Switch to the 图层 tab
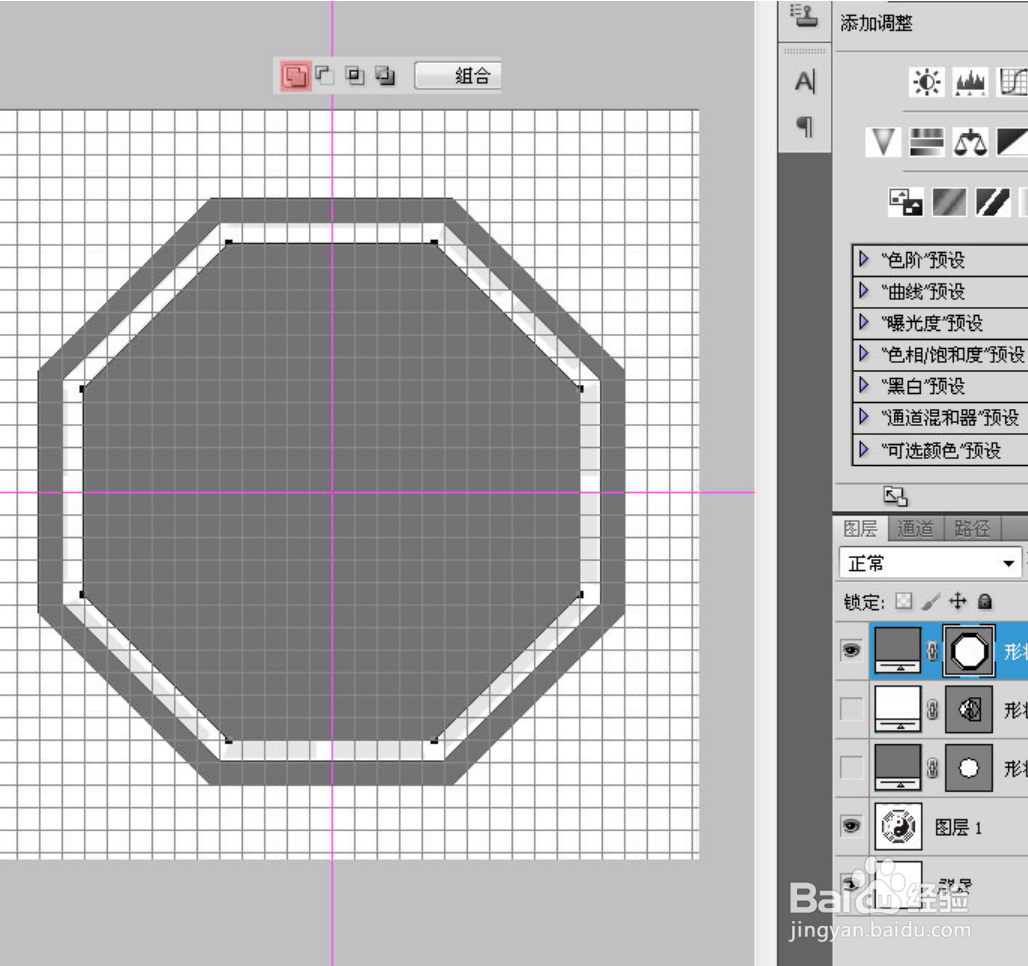 [860, 529]
